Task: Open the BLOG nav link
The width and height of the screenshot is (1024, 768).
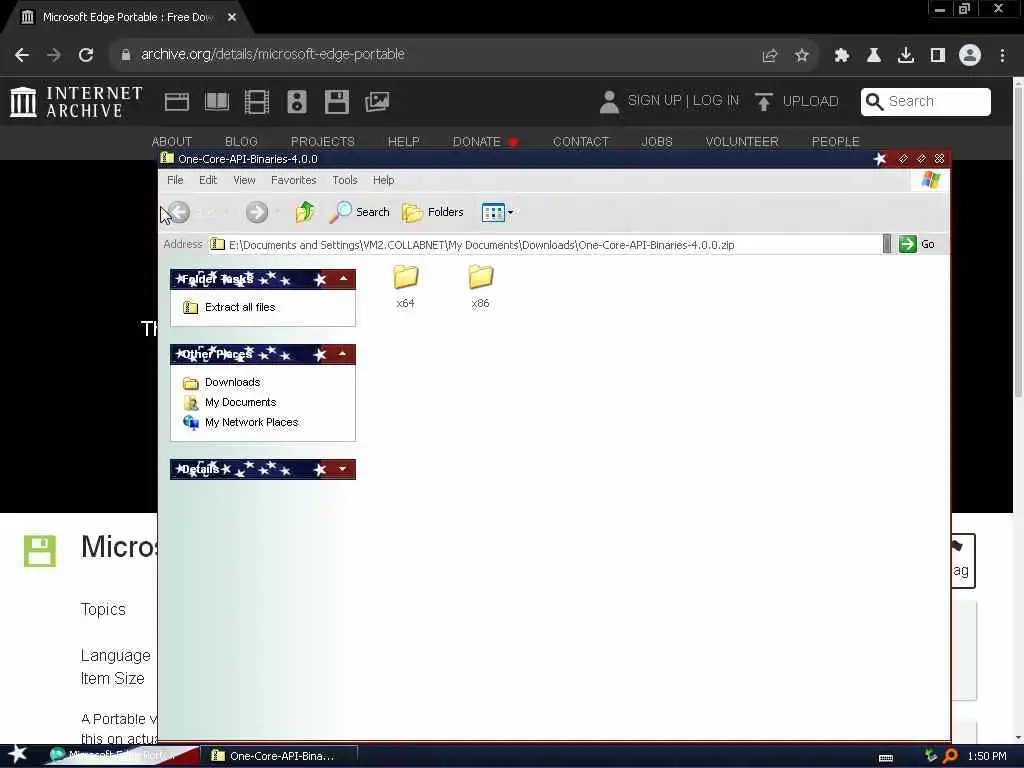Action: pyautogui.click(x=241, y=142)
